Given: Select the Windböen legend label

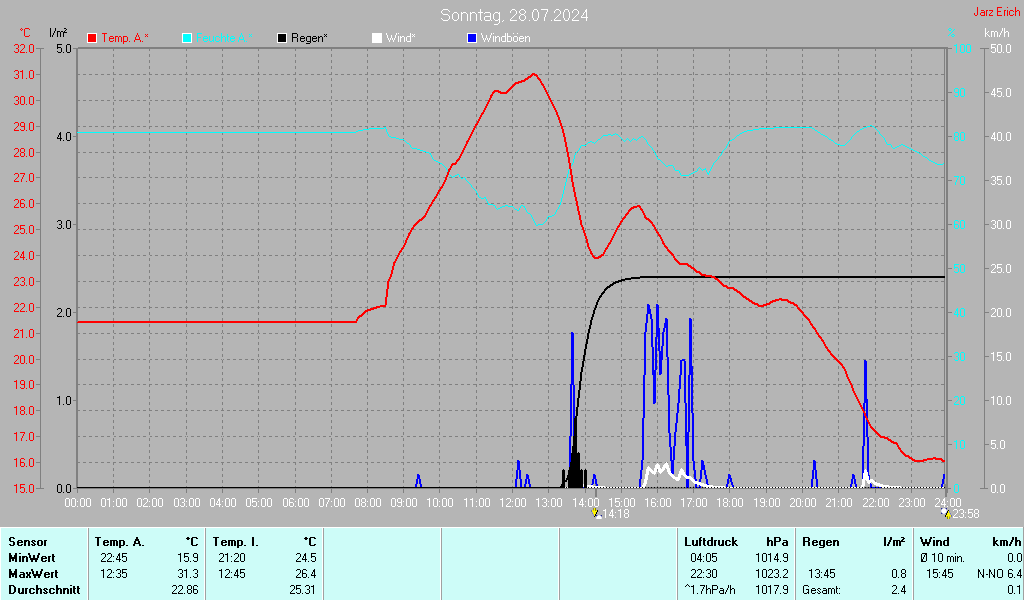Looking at the screenshot, I should click(505, 39).
